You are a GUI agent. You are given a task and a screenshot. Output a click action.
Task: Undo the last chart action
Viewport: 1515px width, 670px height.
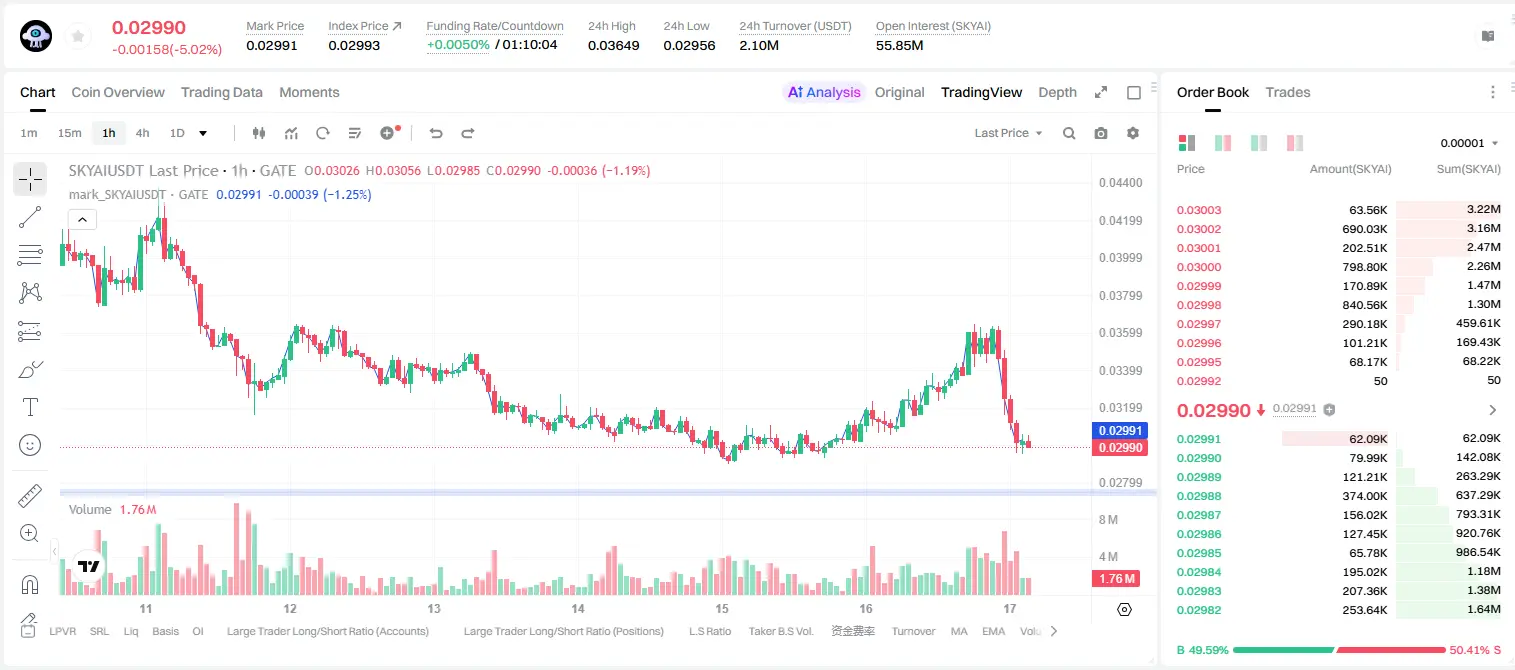[436, 133]
